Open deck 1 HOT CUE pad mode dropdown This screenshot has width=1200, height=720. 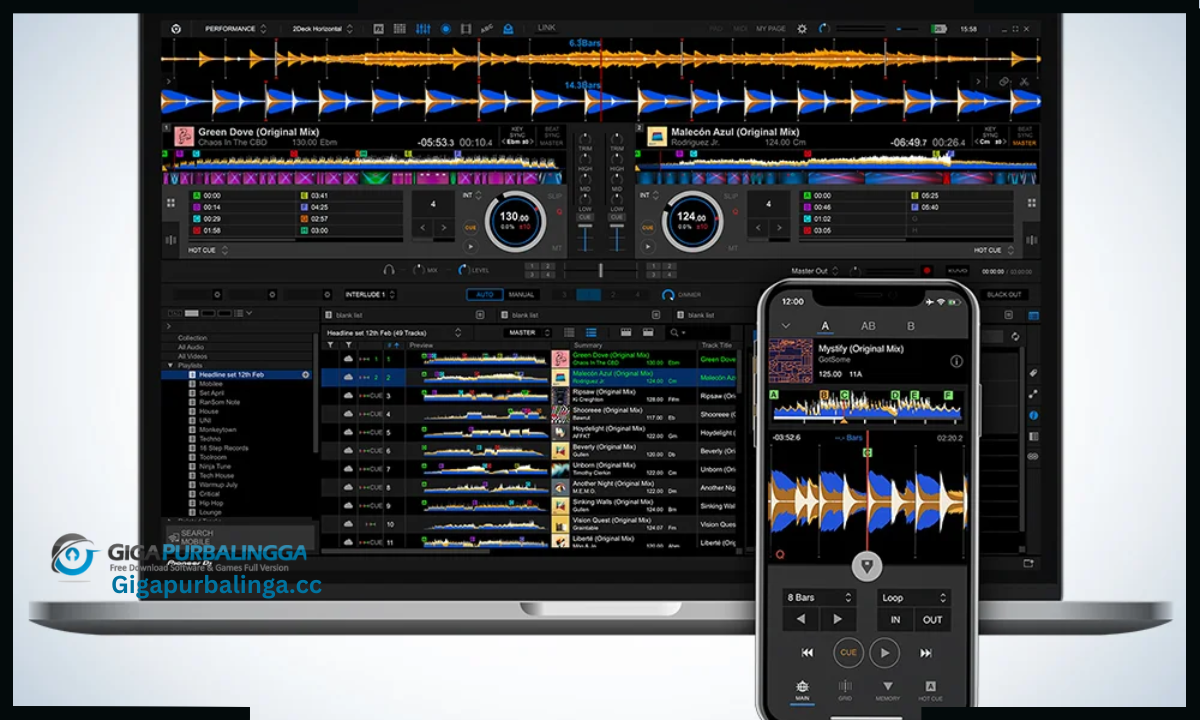208,250
